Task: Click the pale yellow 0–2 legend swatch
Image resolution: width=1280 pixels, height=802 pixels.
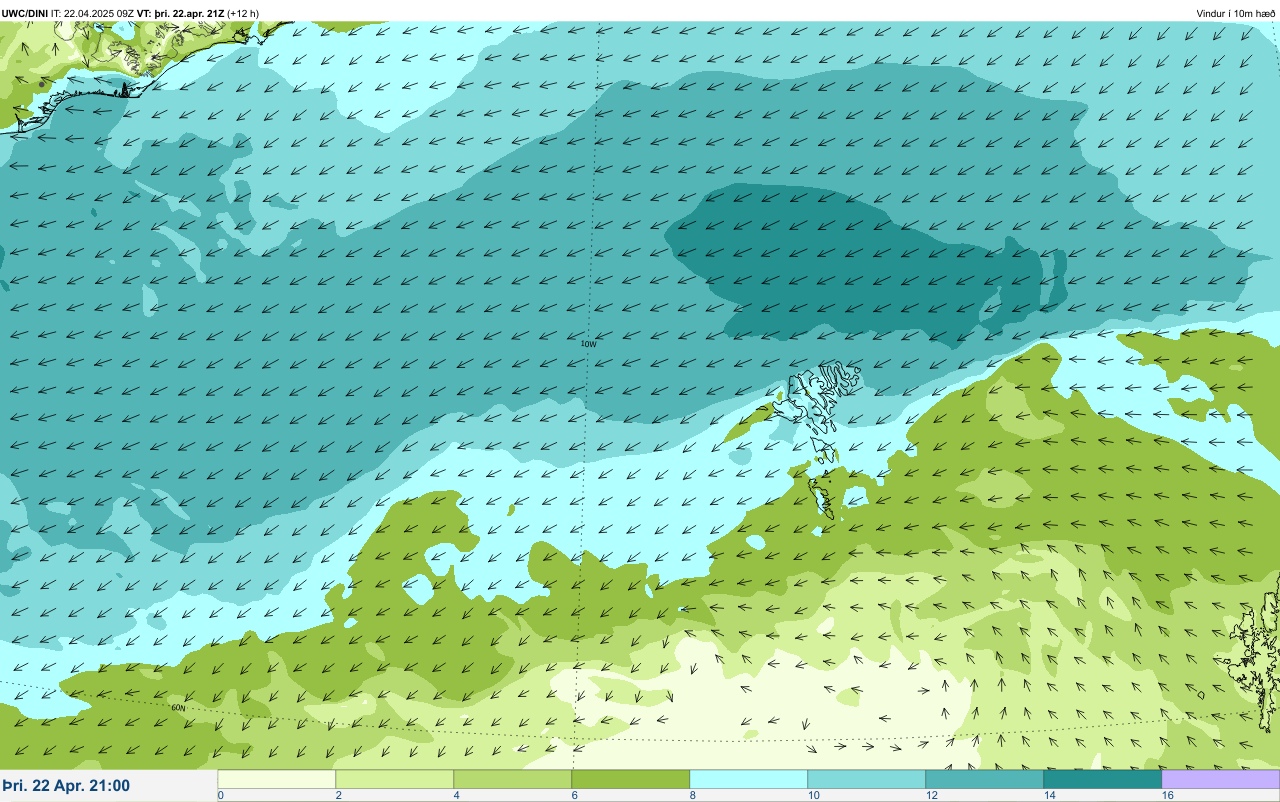Action: pyautogui.click(x=276, y=779)
